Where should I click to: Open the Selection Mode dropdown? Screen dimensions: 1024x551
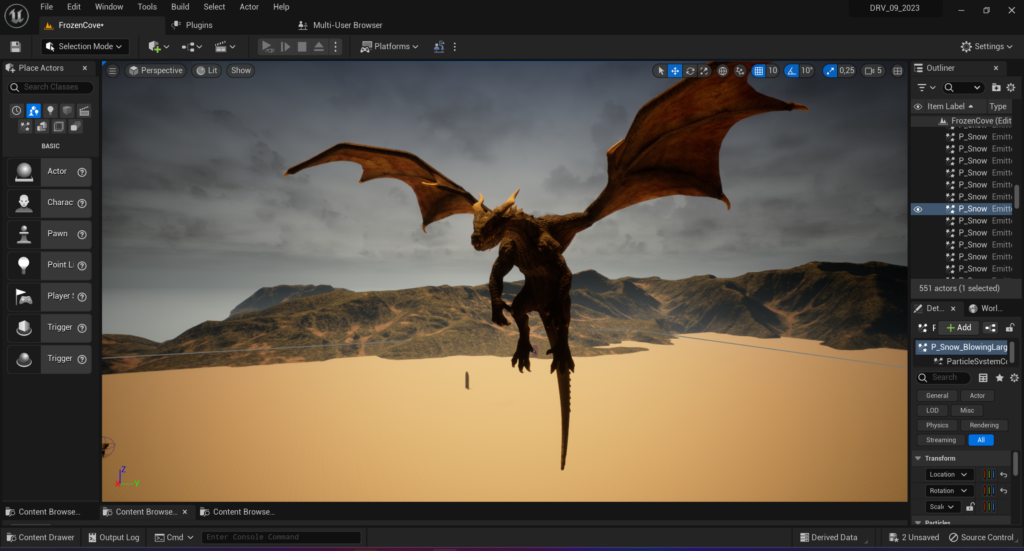coord(85,46)
